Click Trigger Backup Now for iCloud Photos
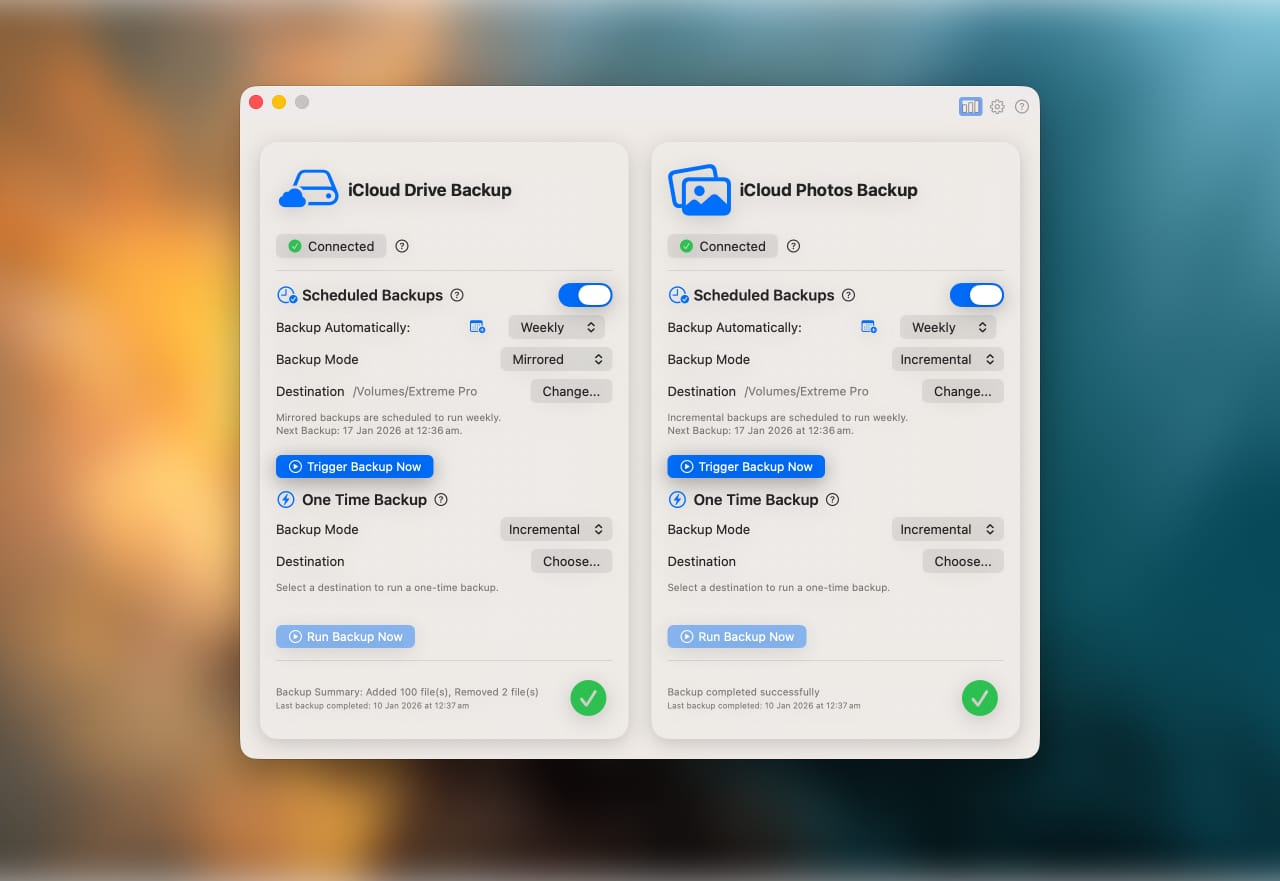 (746, 466)
